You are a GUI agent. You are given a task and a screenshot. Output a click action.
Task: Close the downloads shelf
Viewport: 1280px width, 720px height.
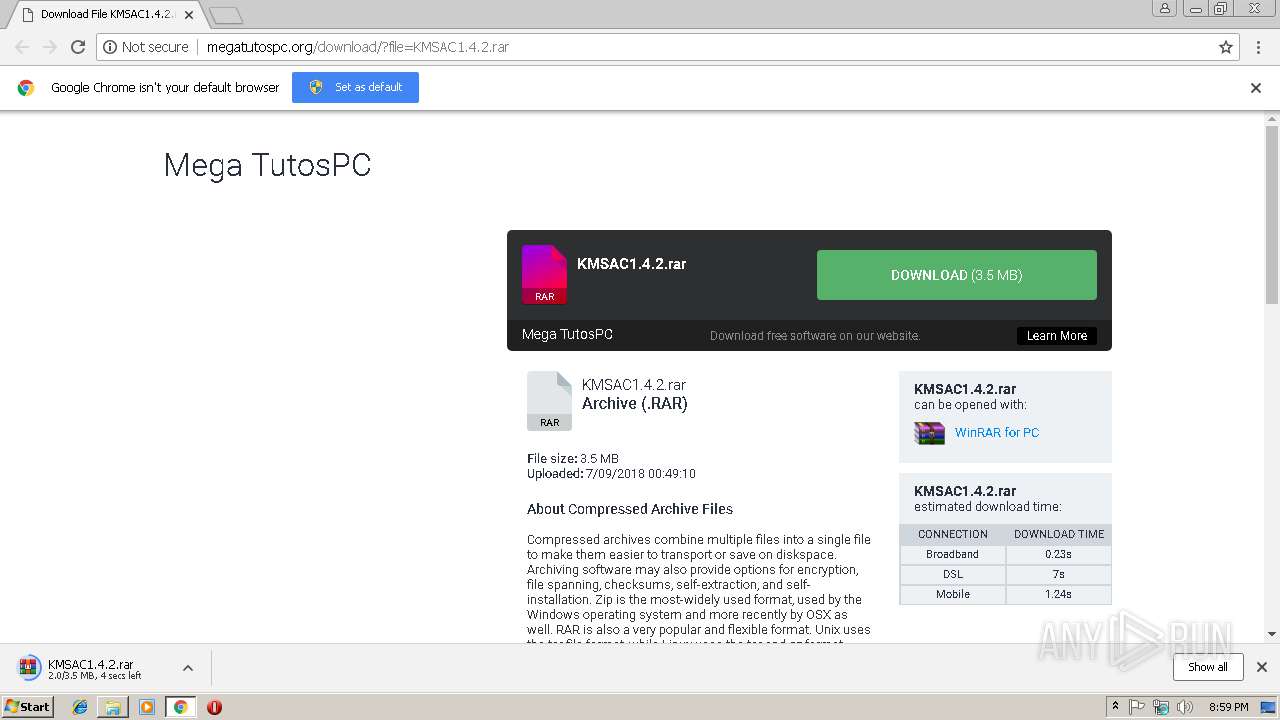(x=1262, y=667)
